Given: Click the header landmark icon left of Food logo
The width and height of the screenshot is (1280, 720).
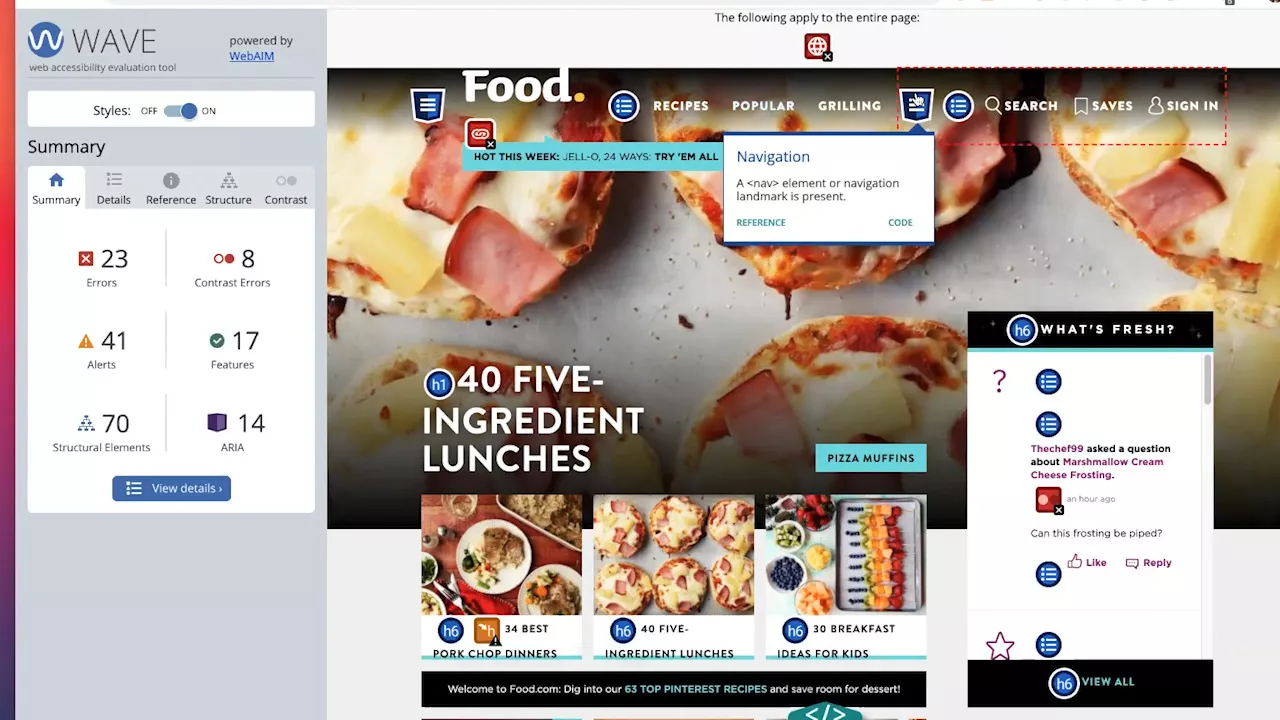Looking at the screenshot, I should click(427, 105).
